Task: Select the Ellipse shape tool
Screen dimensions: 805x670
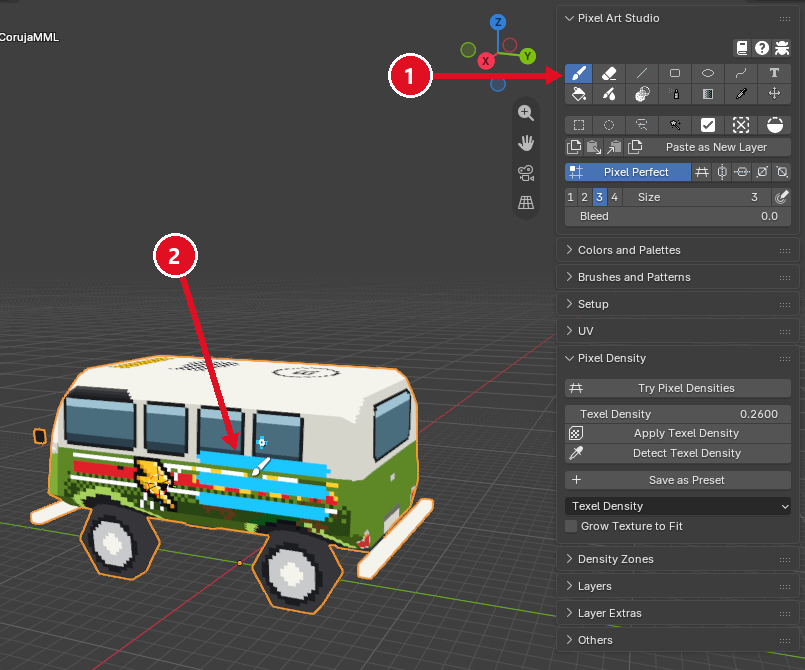Action: [708, 73]
